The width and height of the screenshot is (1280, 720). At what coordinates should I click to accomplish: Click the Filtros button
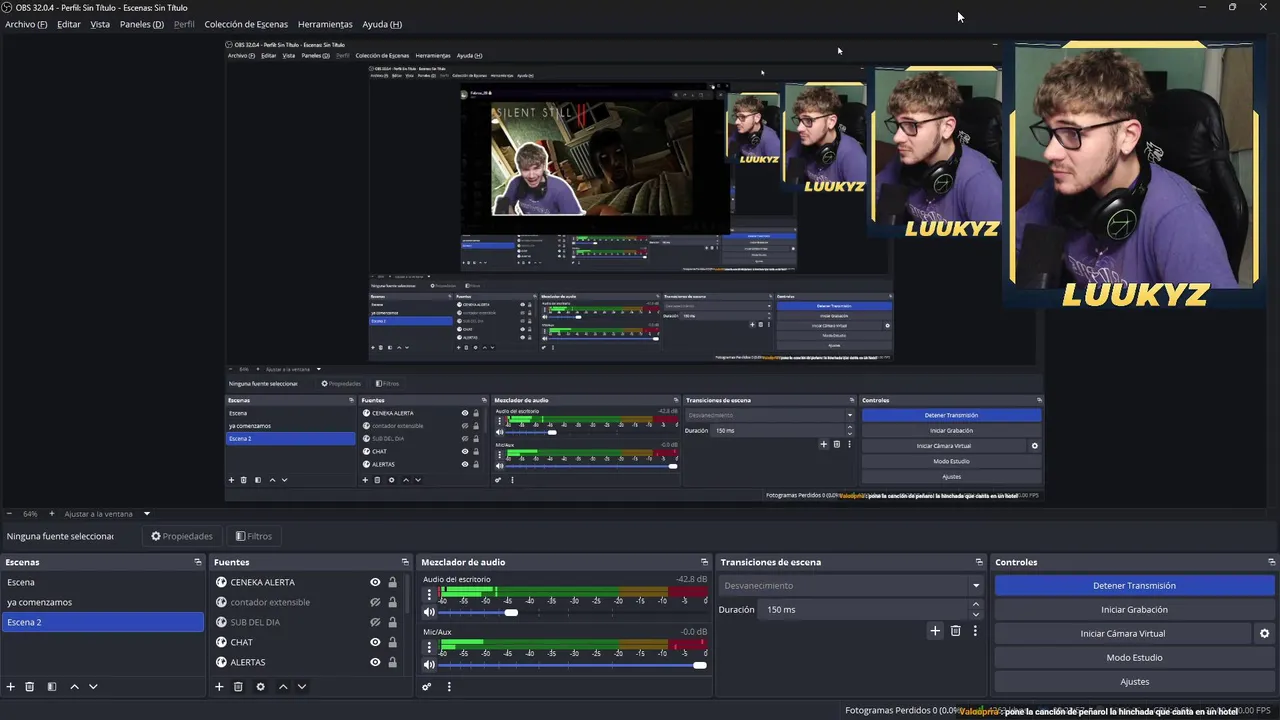point(254,536)
